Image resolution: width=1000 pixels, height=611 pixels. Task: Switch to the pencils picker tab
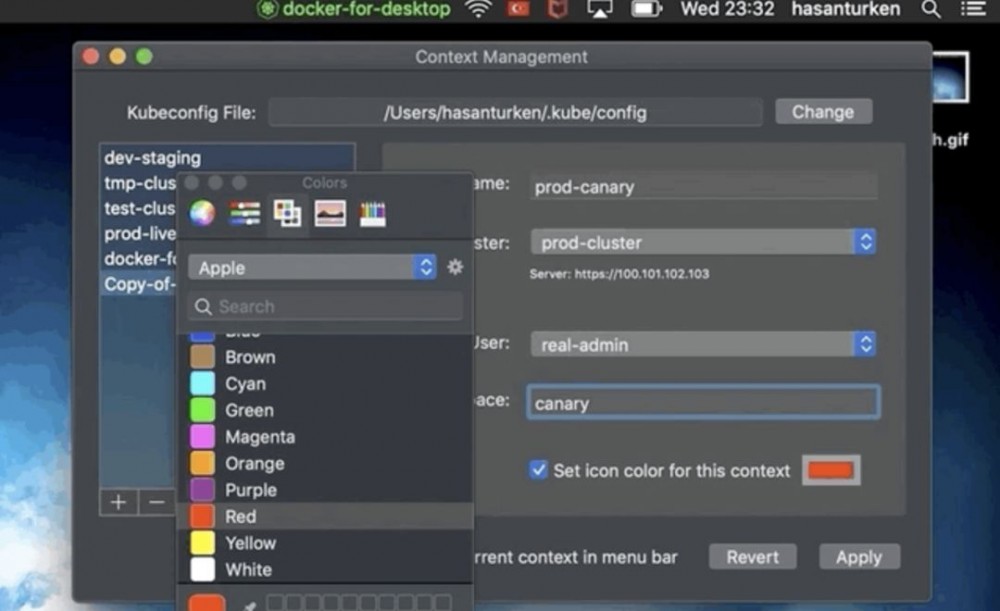click(373, 214)
